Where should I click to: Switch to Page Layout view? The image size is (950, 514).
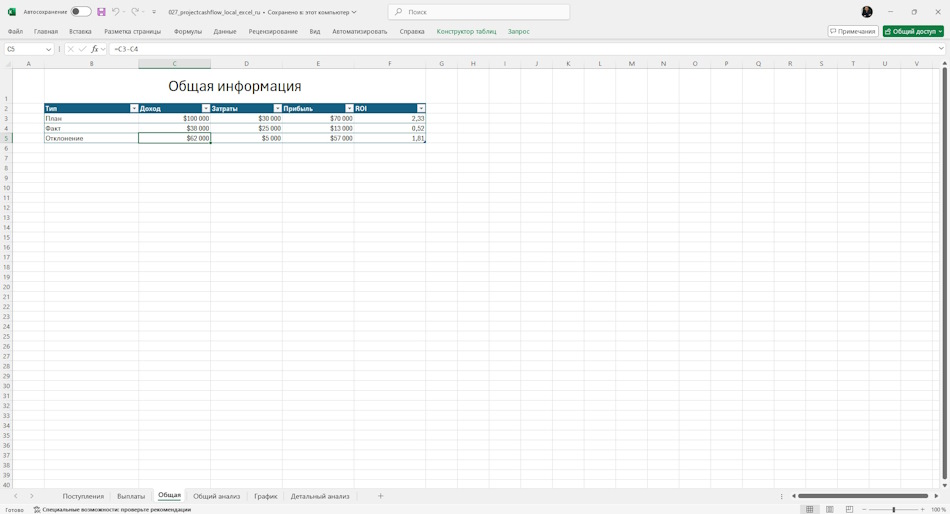[829, 509]
